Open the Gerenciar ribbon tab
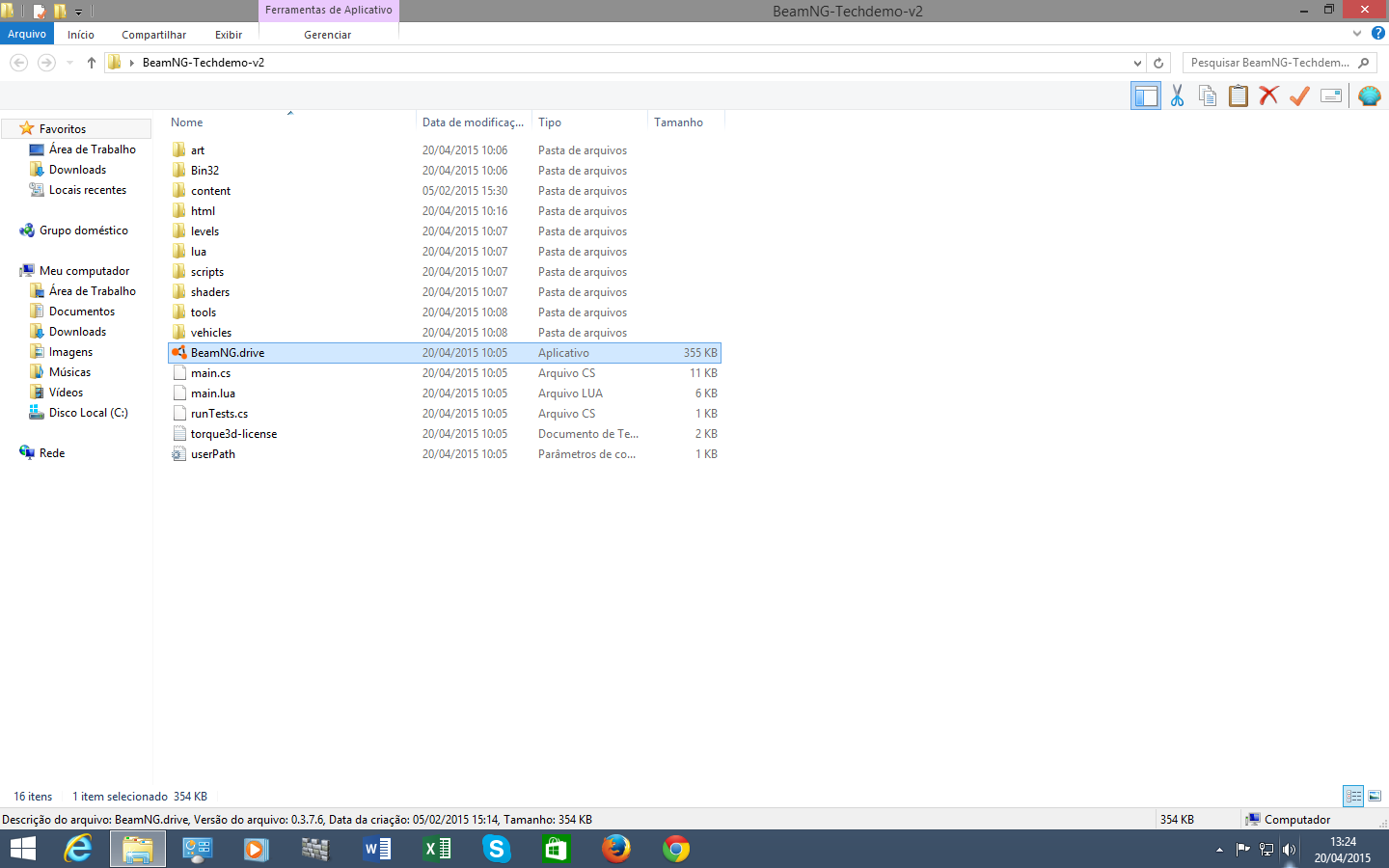 tap(328, 35)
